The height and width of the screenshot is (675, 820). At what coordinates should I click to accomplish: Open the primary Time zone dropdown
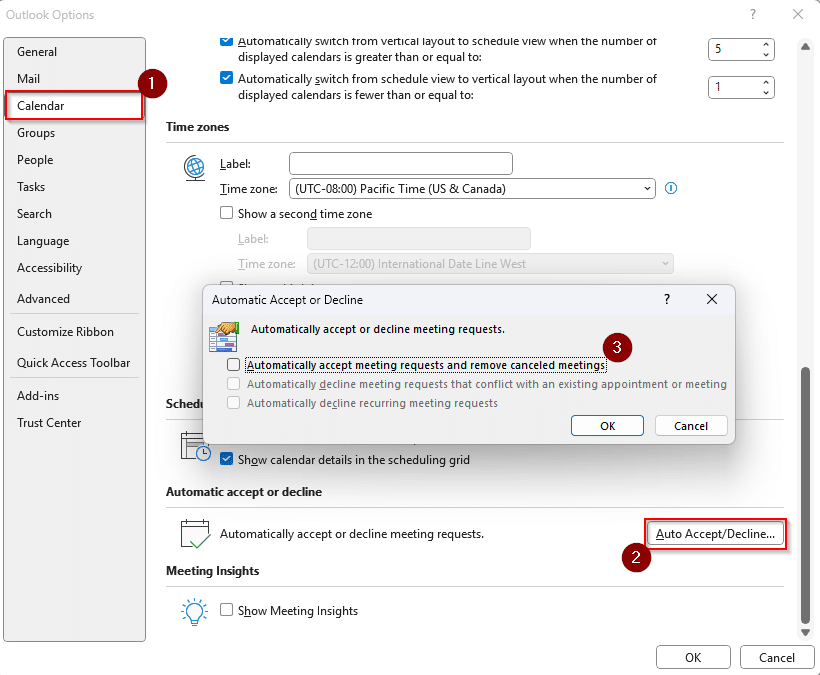click(472, 189)
